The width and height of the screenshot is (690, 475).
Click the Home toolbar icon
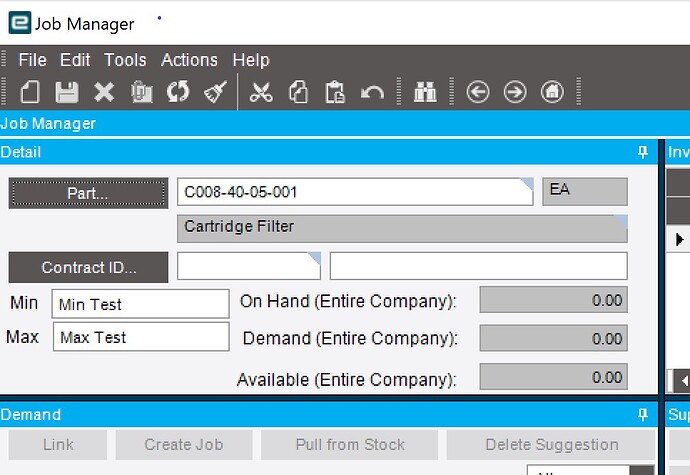point(552,92)
